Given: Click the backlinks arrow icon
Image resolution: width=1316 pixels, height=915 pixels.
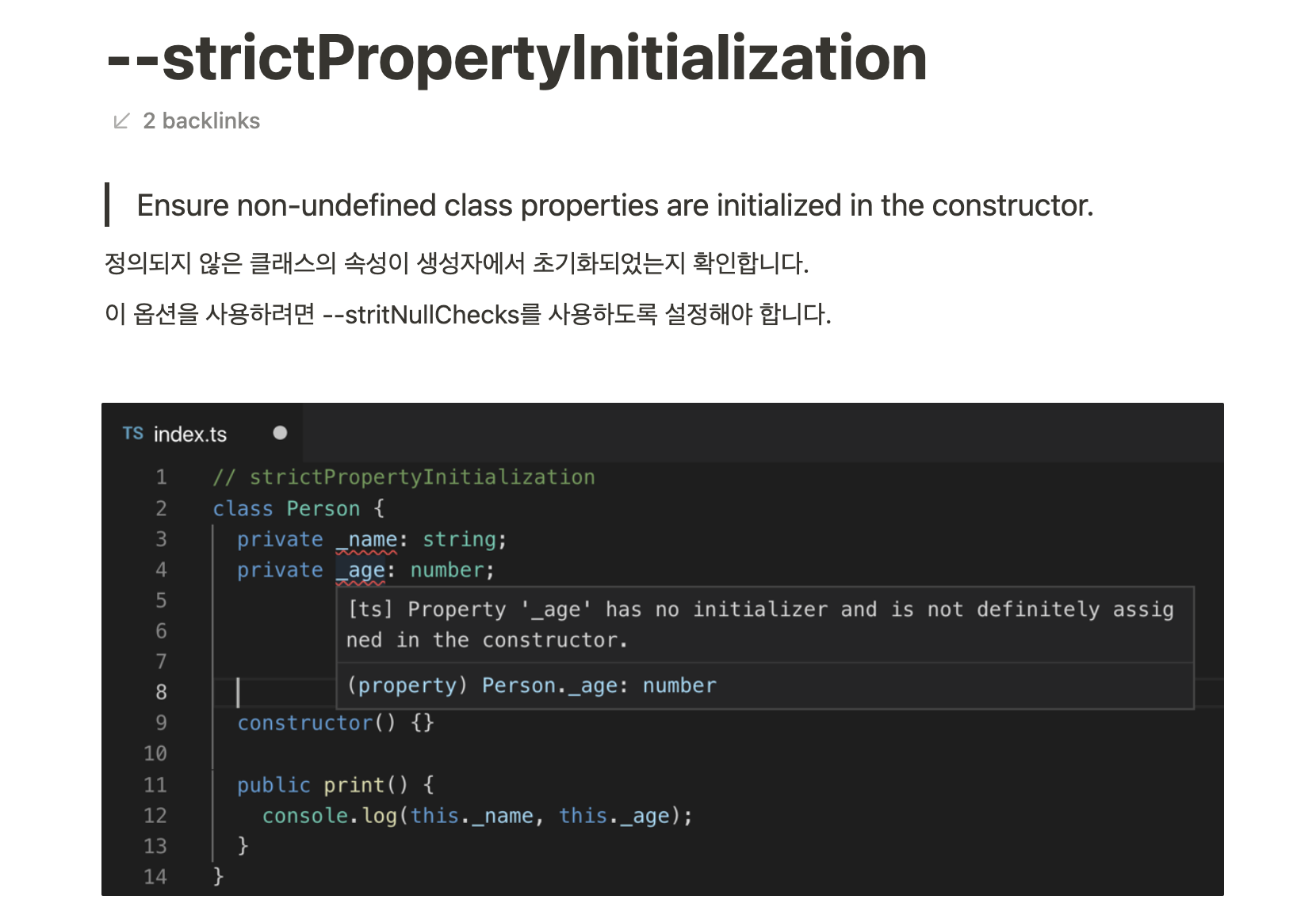Looking at the screenshot, I should click(x=121, y=121).
